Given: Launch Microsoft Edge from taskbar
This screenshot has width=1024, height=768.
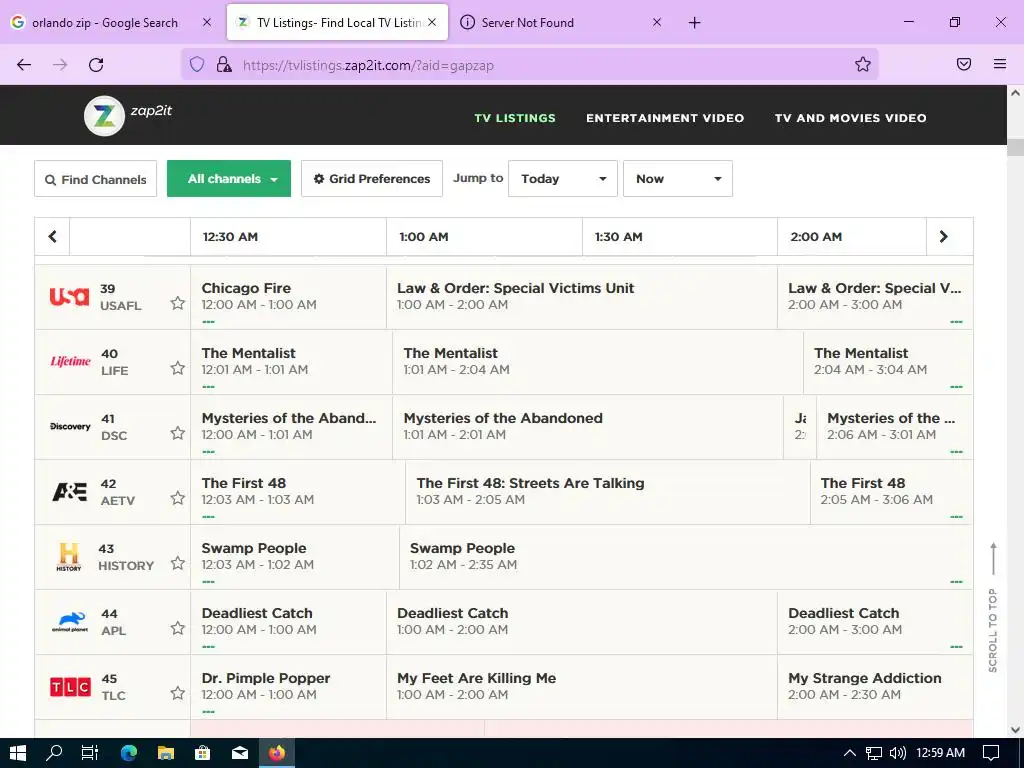Looking at the screenshot, I should click(129, 753).
